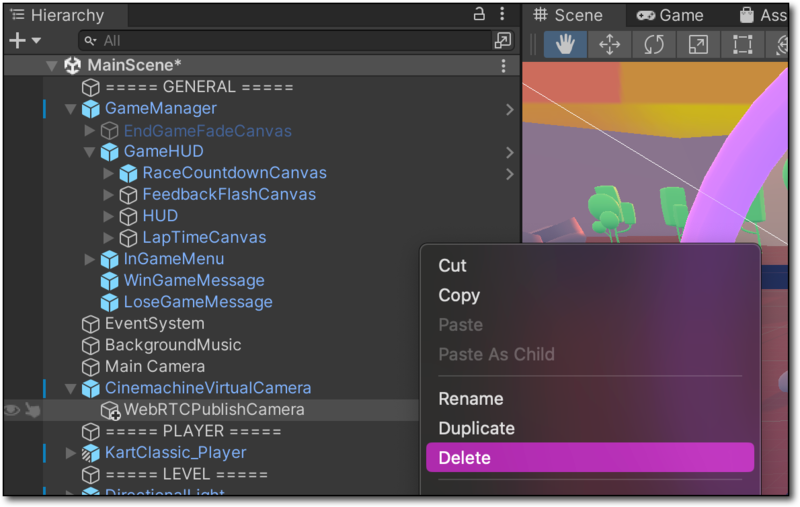Select the Rect Transform tool
800x507 pixels.
click(x=742, y=45)
